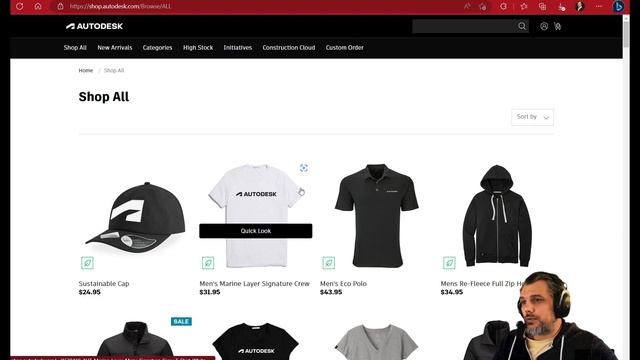Go to the browser home page

[38, 6]
